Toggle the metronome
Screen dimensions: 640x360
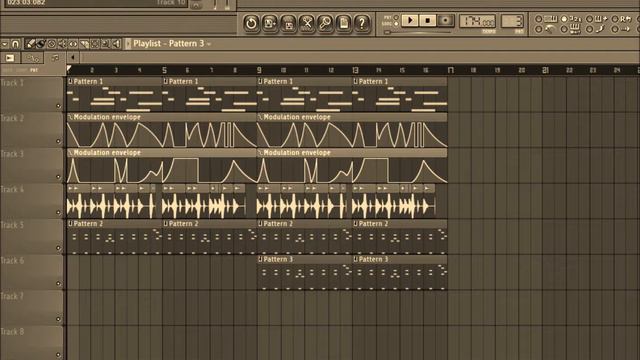click(546, 29)
